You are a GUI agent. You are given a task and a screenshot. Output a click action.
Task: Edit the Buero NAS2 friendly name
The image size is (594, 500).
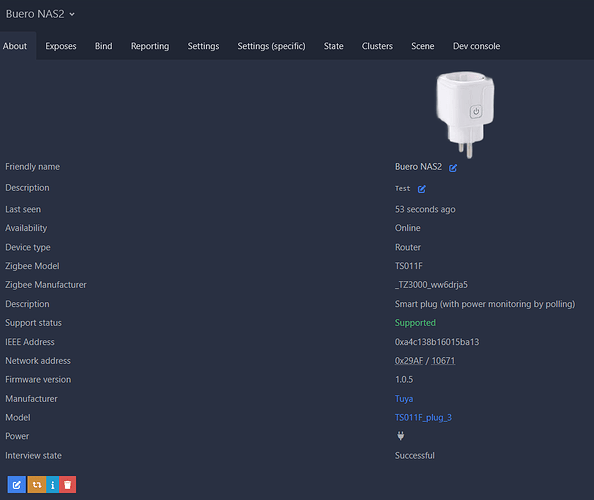tap(453, 167)
